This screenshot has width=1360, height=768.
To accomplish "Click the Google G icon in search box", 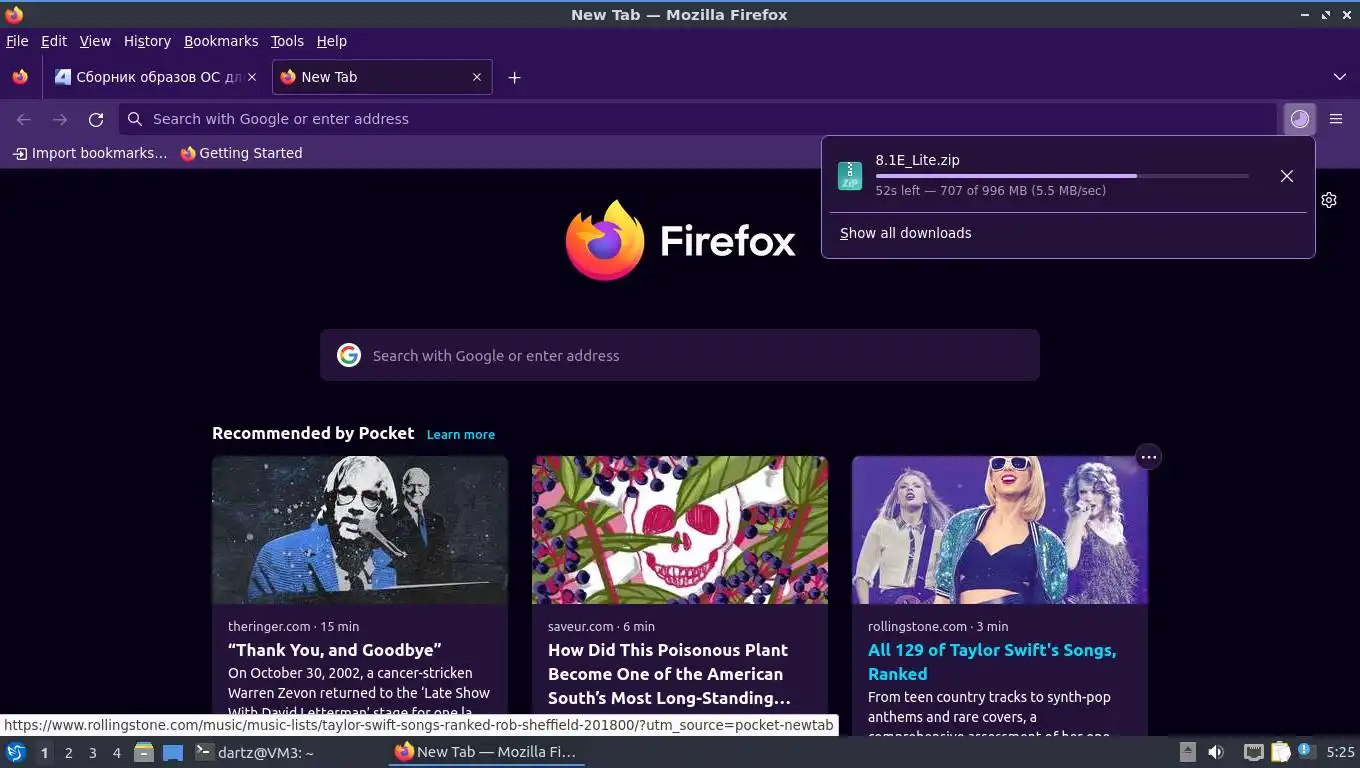I will pyautogui.click(x=348, y=355).
